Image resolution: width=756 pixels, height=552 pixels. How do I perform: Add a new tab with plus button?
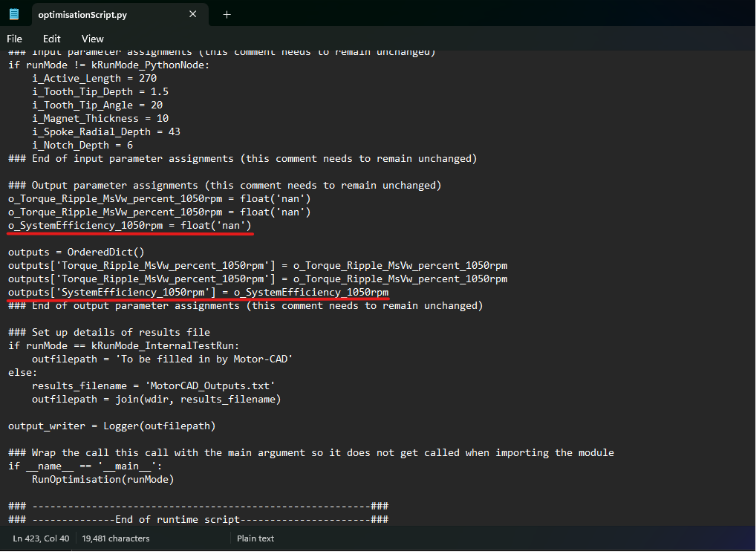(227, 14)
